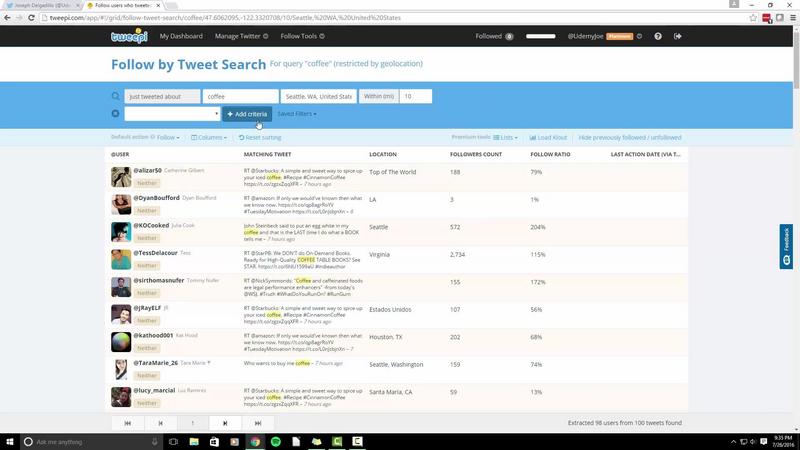Click the within miles value field

[415, 96]
